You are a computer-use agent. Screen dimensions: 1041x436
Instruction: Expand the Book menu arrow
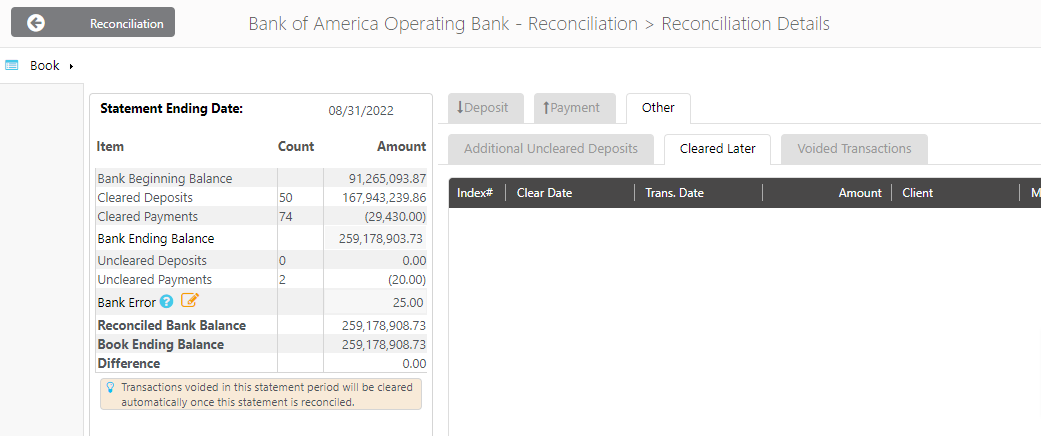[71, 66]
